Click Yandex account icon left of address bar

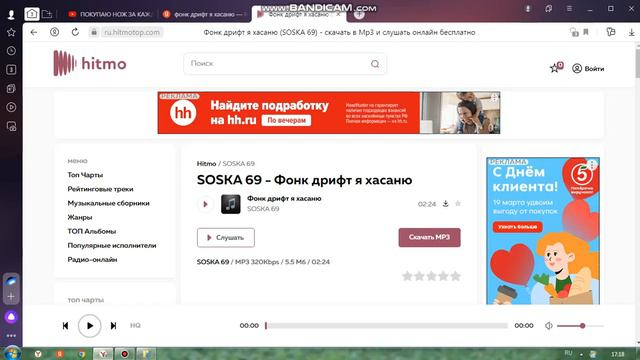[x=54, y=32]
